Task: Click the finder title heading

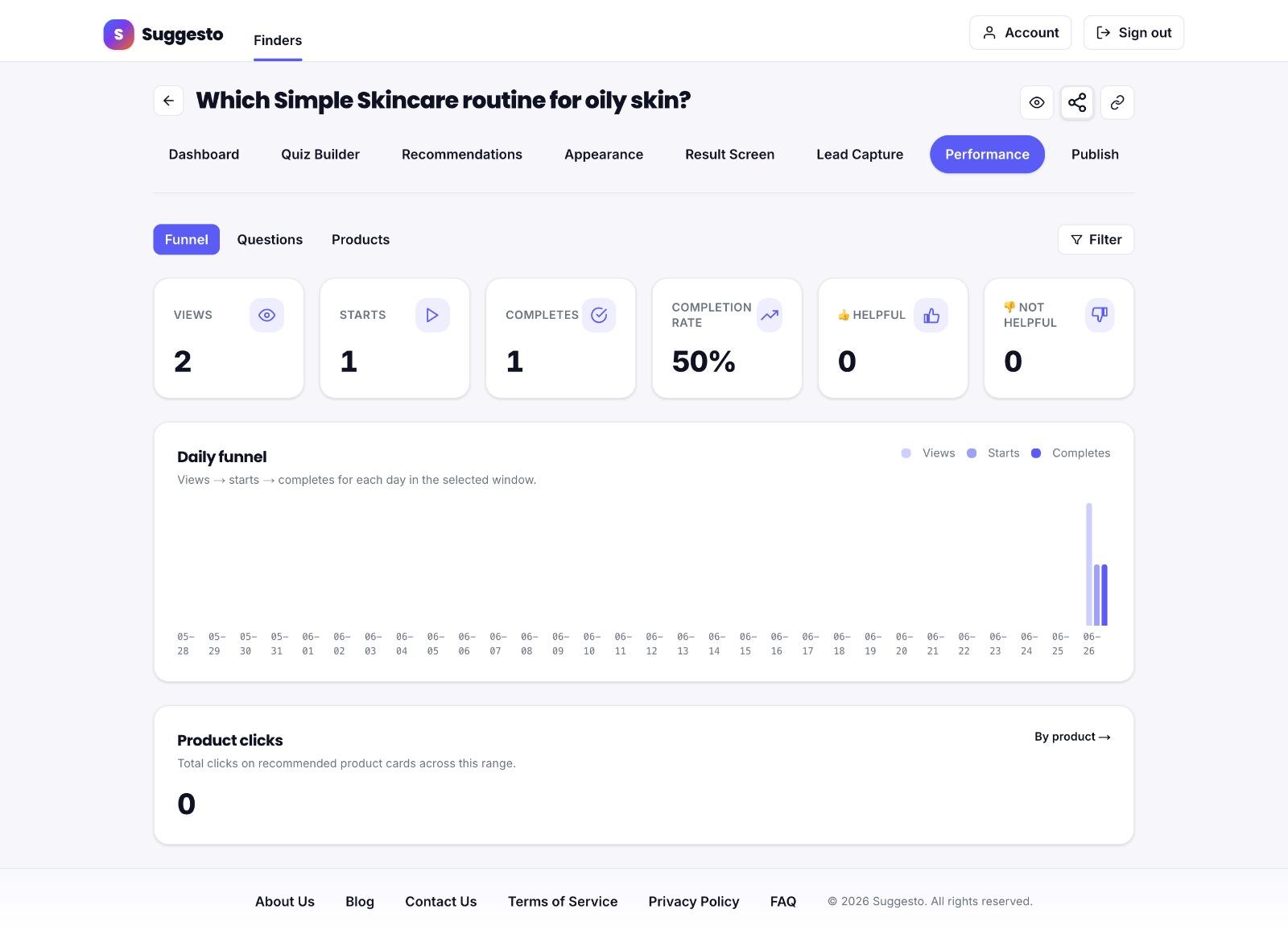Action: pos(444,101)
